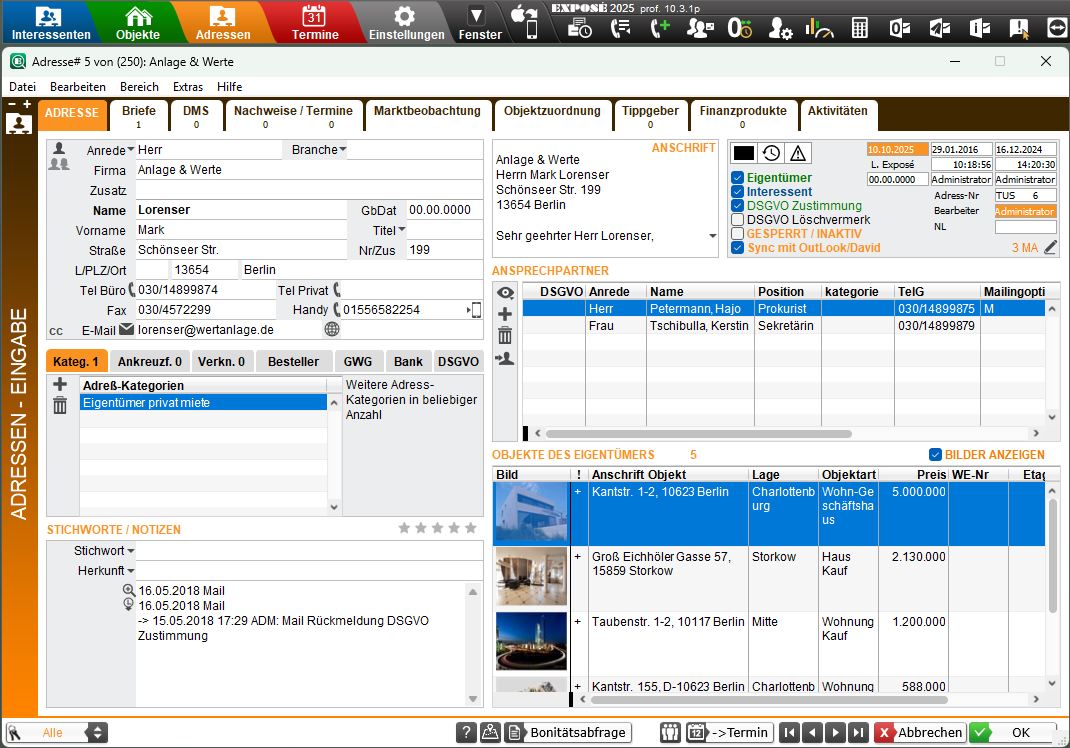Screen dimensions: 1070x748
Task: Switch to the Marktbeobachtung tab
Action: [x=427, y=111]
